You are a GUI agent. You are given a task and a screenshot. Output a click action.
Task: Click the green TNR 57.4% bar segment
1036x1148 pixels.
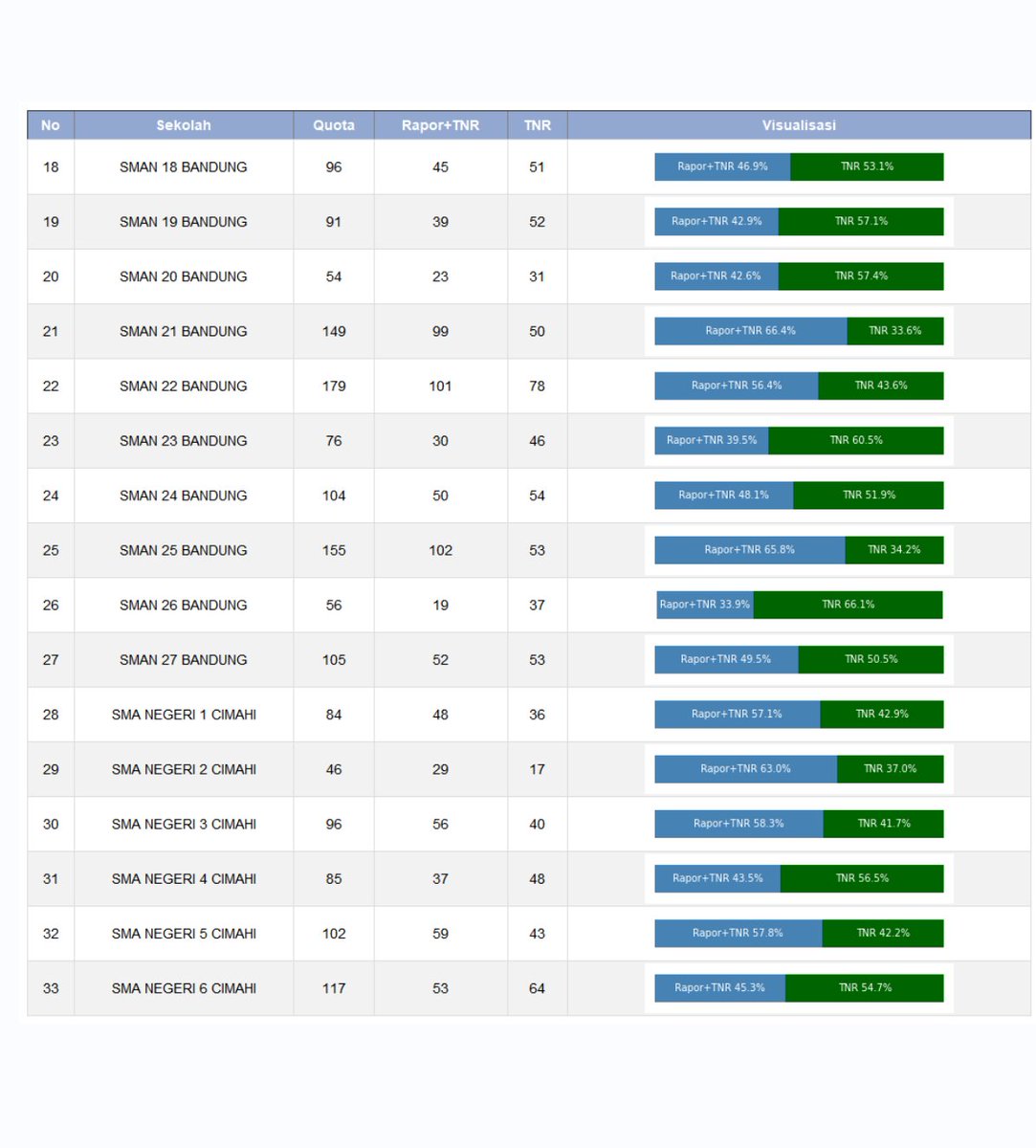861,276
